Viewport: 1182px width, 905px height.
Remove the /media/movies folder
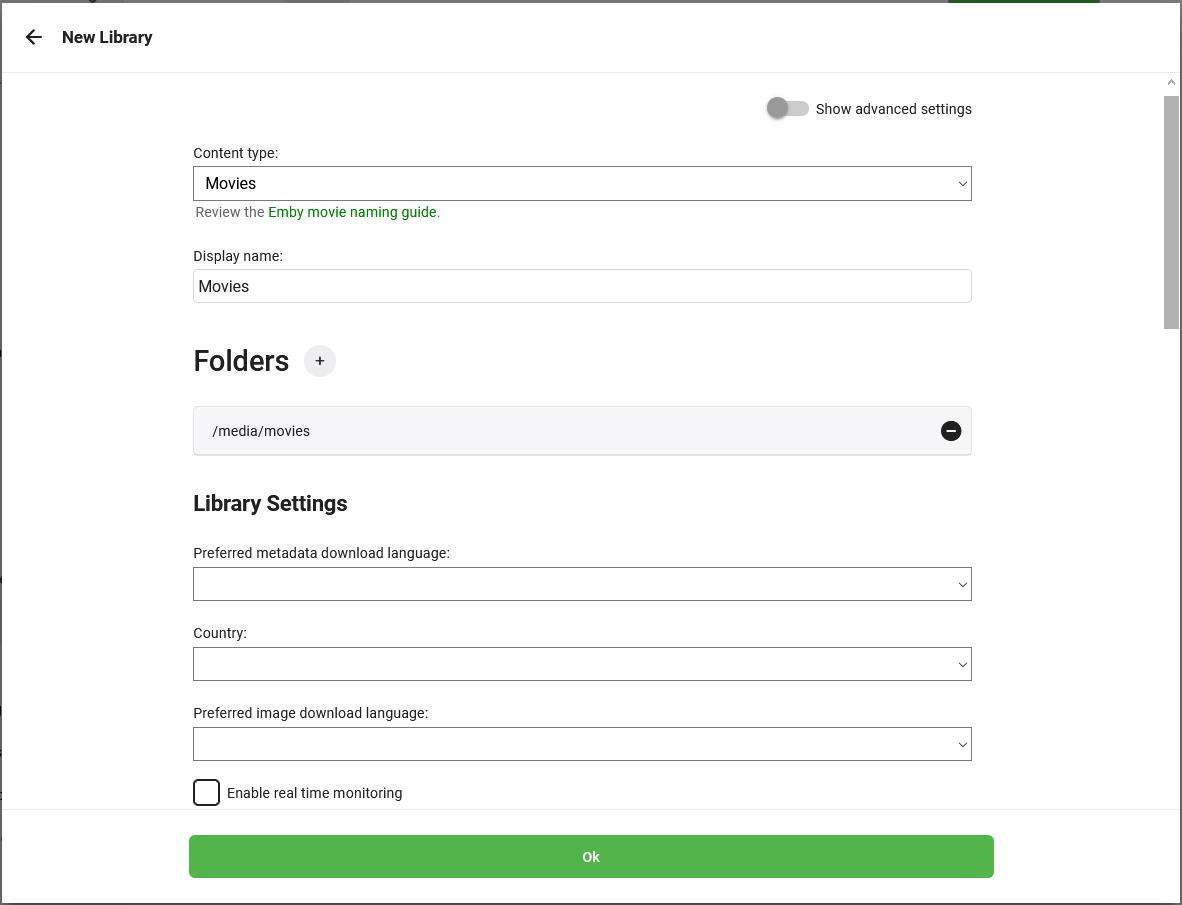coord(951,431)
